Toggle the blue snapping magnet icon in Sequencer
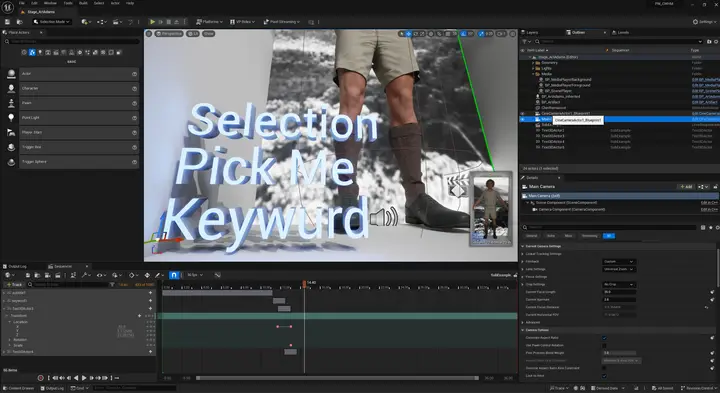The width and height of the screenshot is (720, 393). coord(174,275)
